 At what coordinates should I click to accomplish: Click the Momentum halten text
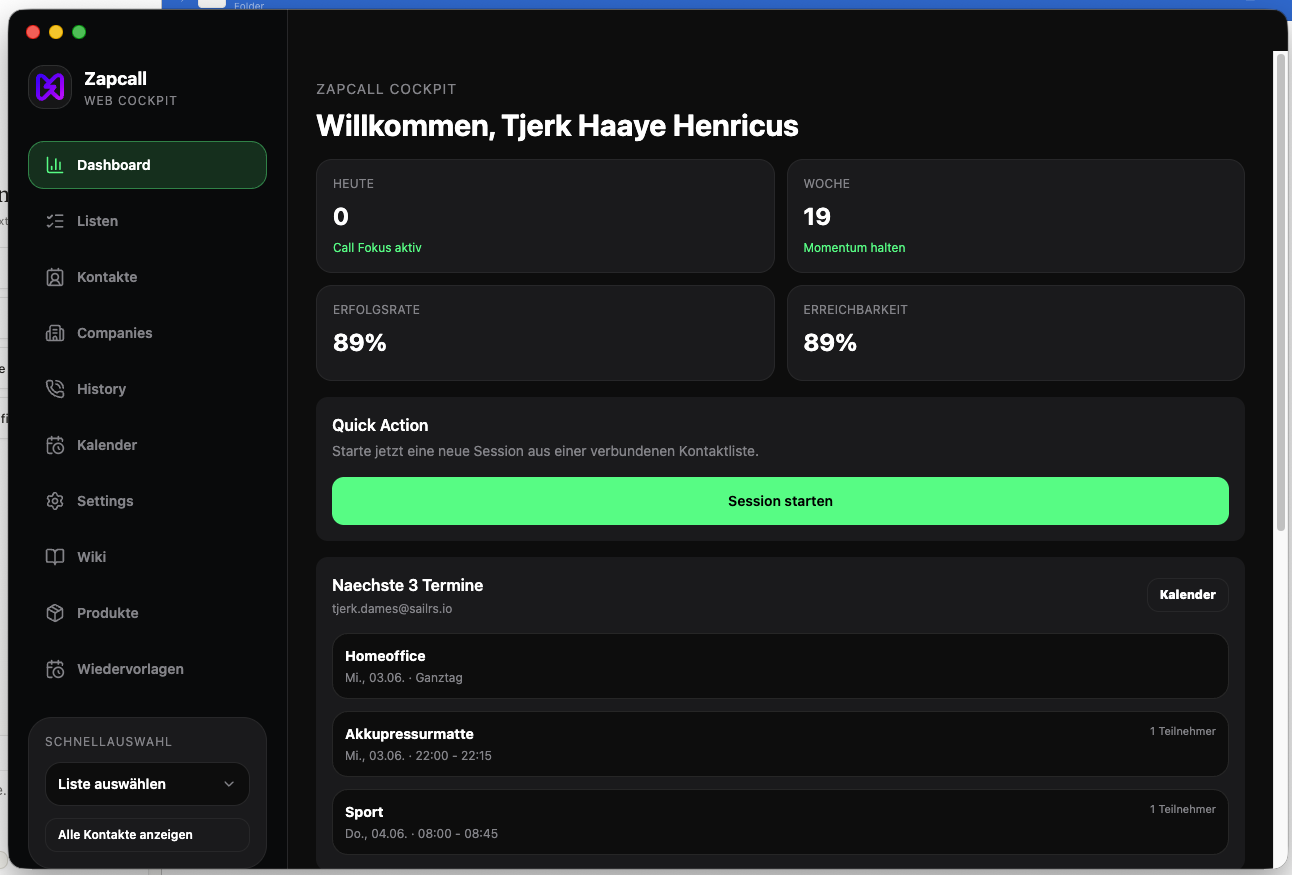click(854, 247)
